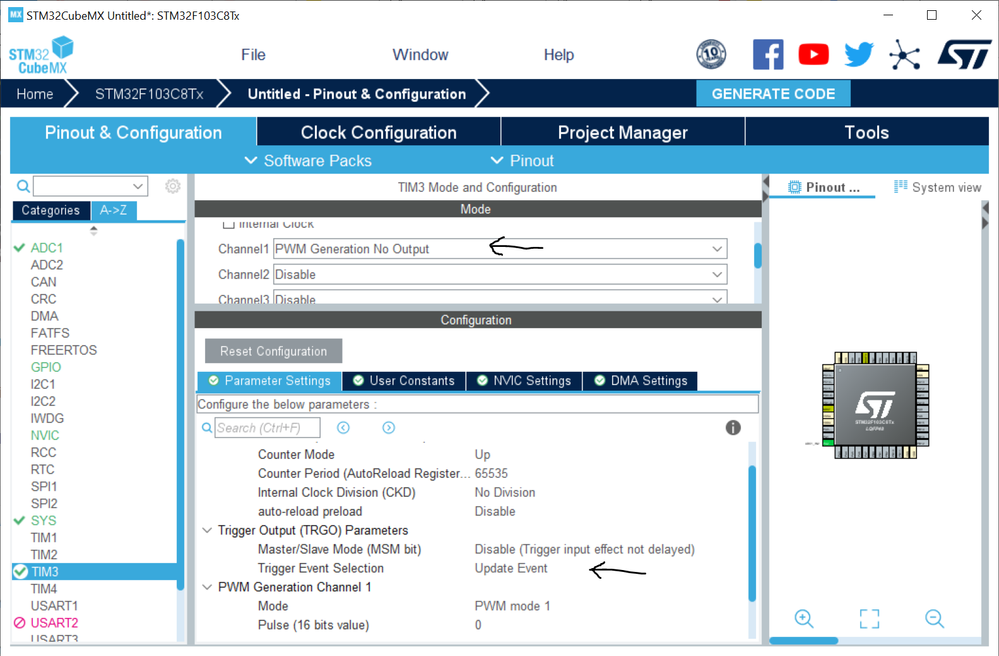Open the Channel2 Disable dropdown
The width and height of the screenshot is (999, 656).
click(x=500, y=275)
